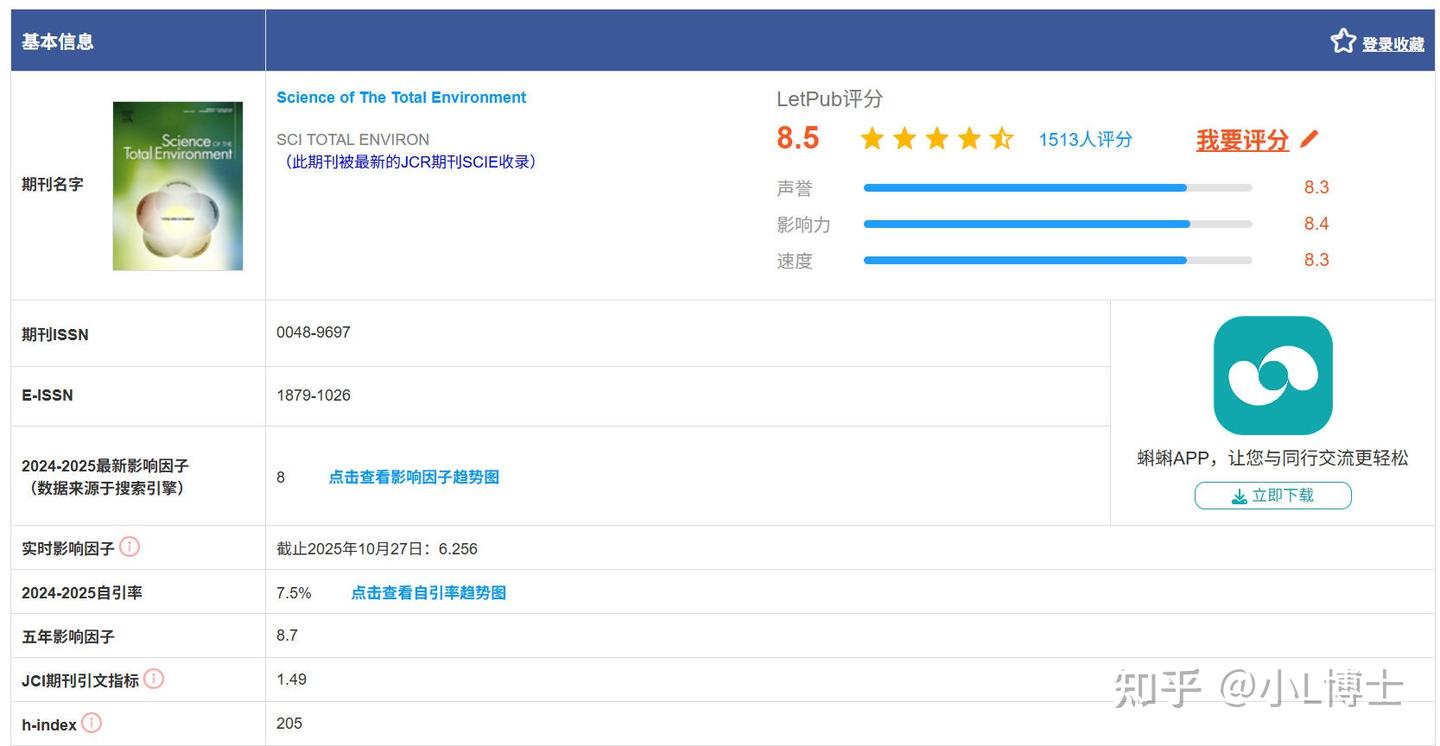Click the pencil icon next to 我要评分

point(1309,140)
